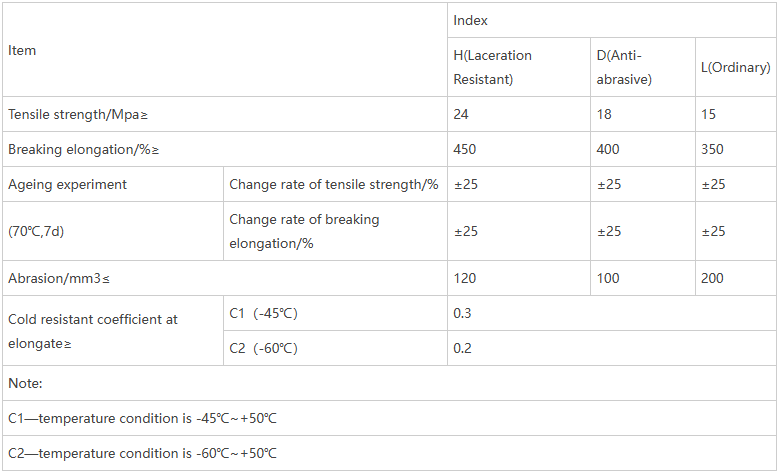
Task: Select Change rate of tensile strength/% cell
Action: click(334, 184)
